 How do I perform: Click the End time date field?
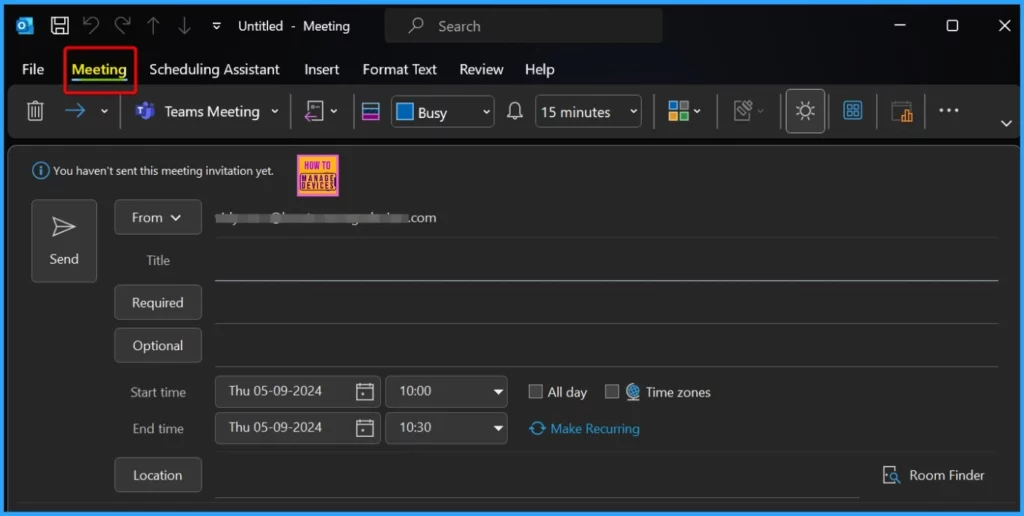point(297,428)
